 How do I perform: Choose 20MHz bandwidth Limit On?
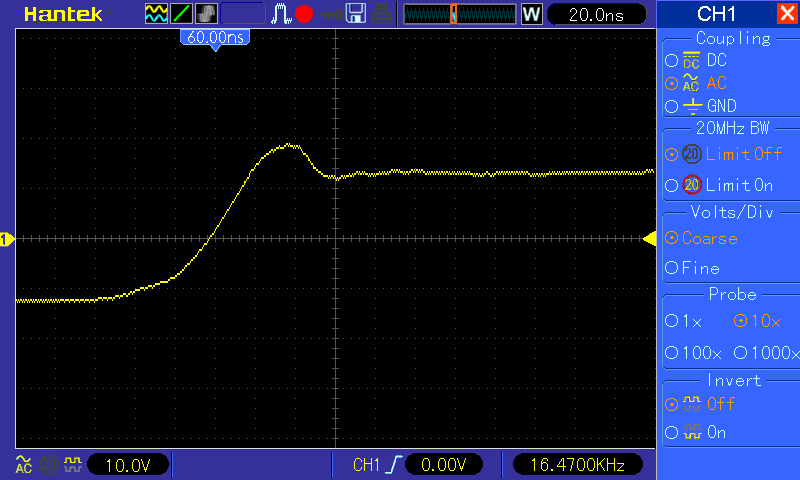719,185
